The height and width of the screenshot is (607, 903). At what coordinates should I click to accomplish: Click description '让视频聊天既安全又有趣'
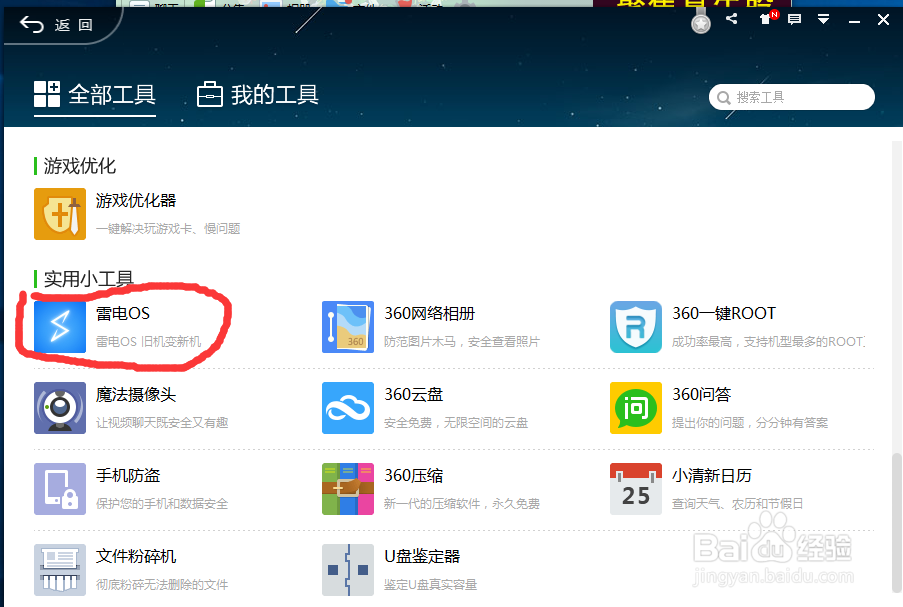[162, 423]
